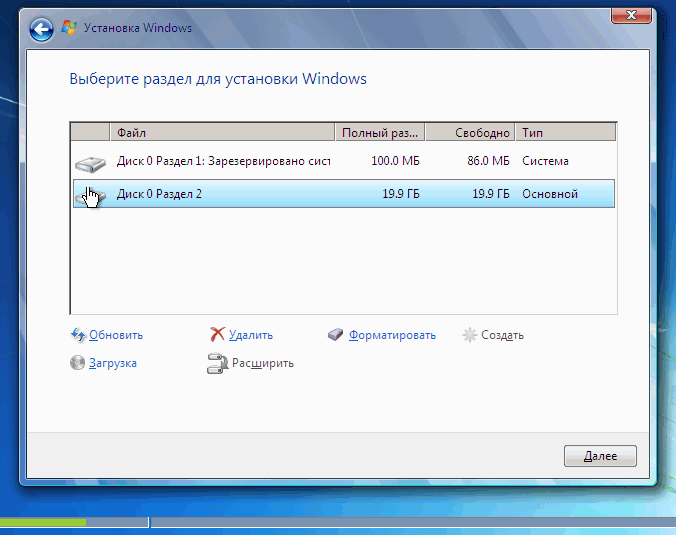Go back with the blue arrow button

(x=41, y=29)
